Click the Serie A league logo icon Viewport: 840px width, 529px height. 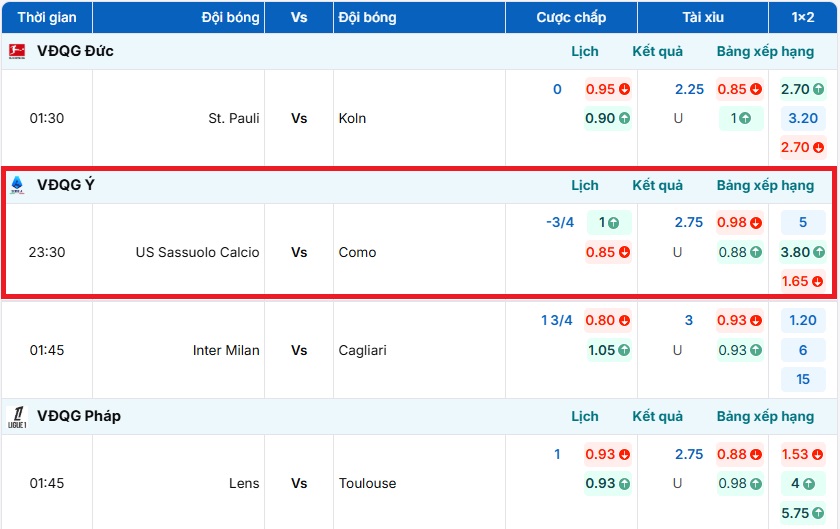17,185
